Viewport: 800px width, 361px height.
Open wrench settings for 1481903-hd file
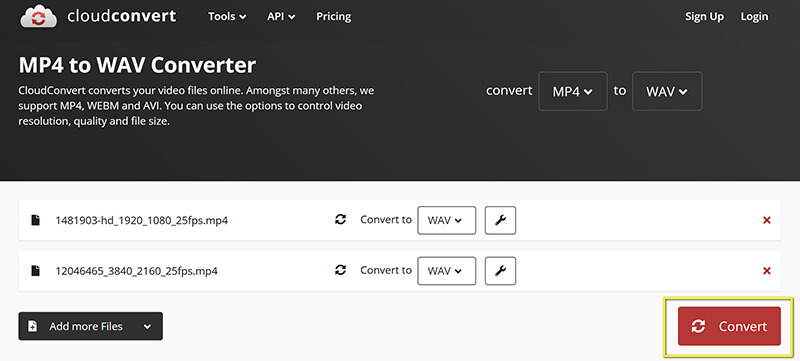click(500, 220)
